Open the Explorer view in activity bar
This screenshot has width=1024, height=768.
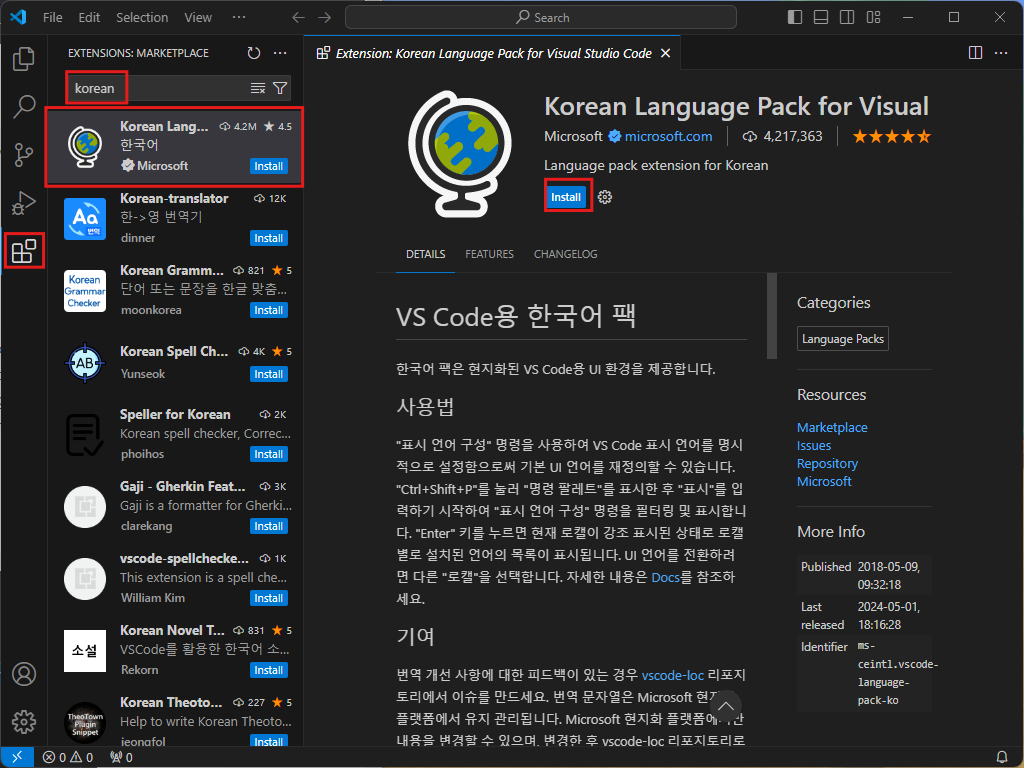[24, 59]
